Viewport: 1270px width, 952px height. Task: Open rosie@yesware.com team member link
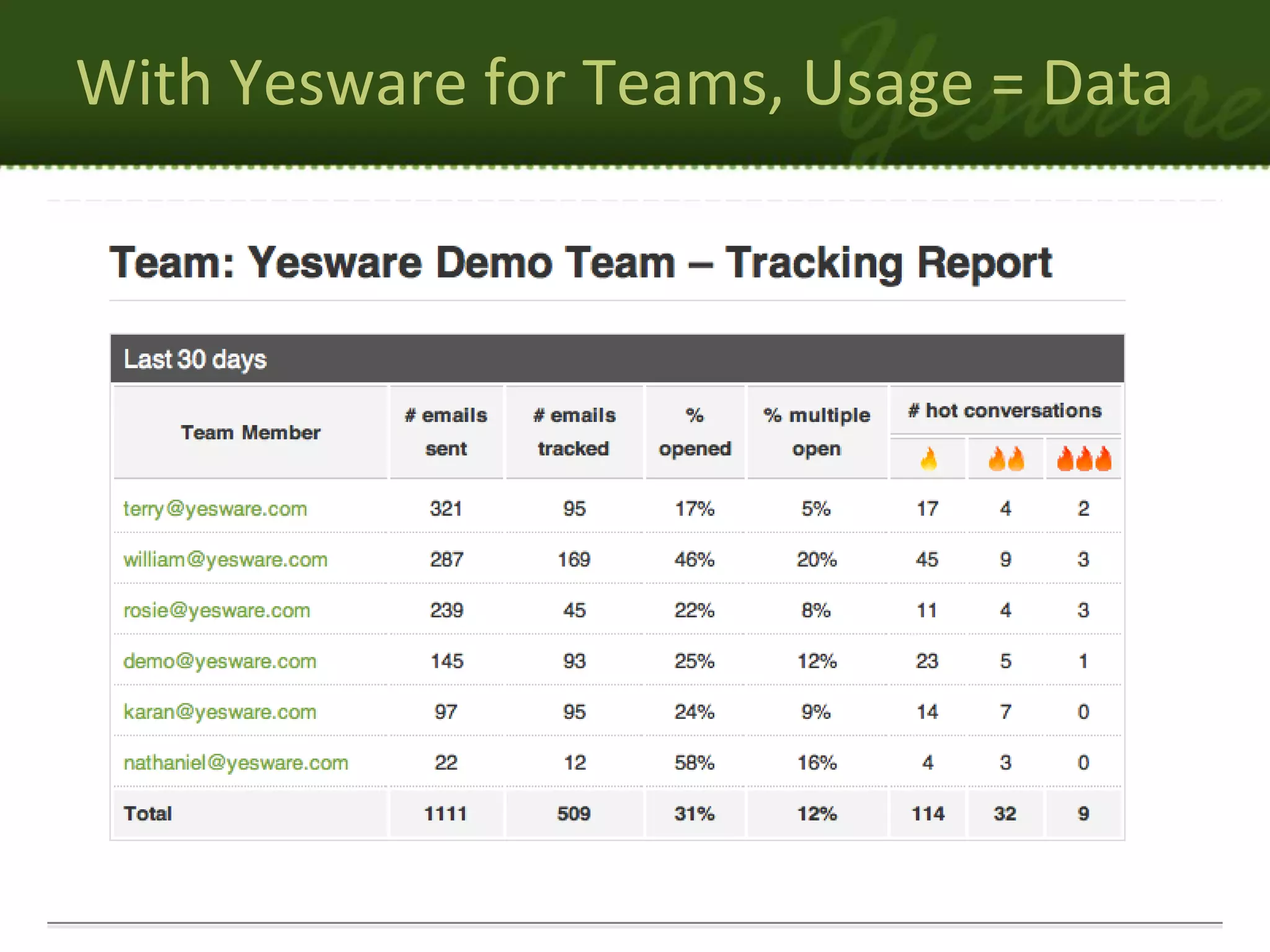(216, 610)
